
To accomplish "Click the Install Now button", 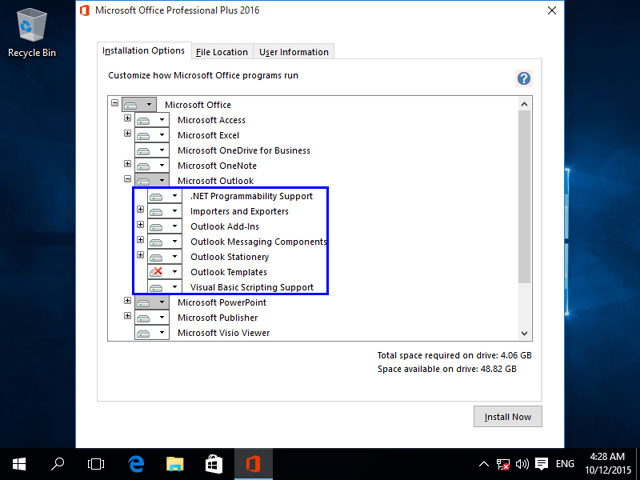I will [x=508, y=417].
